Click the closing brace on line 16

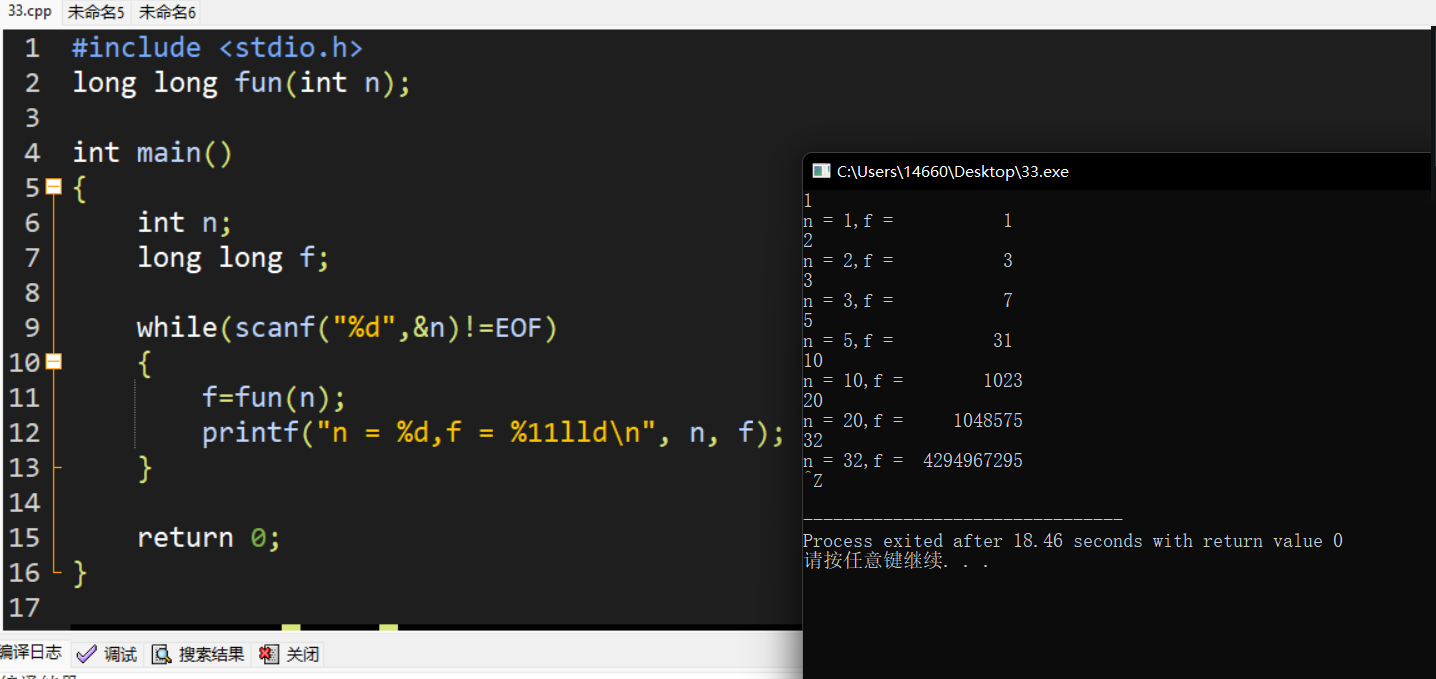point(80,573)
